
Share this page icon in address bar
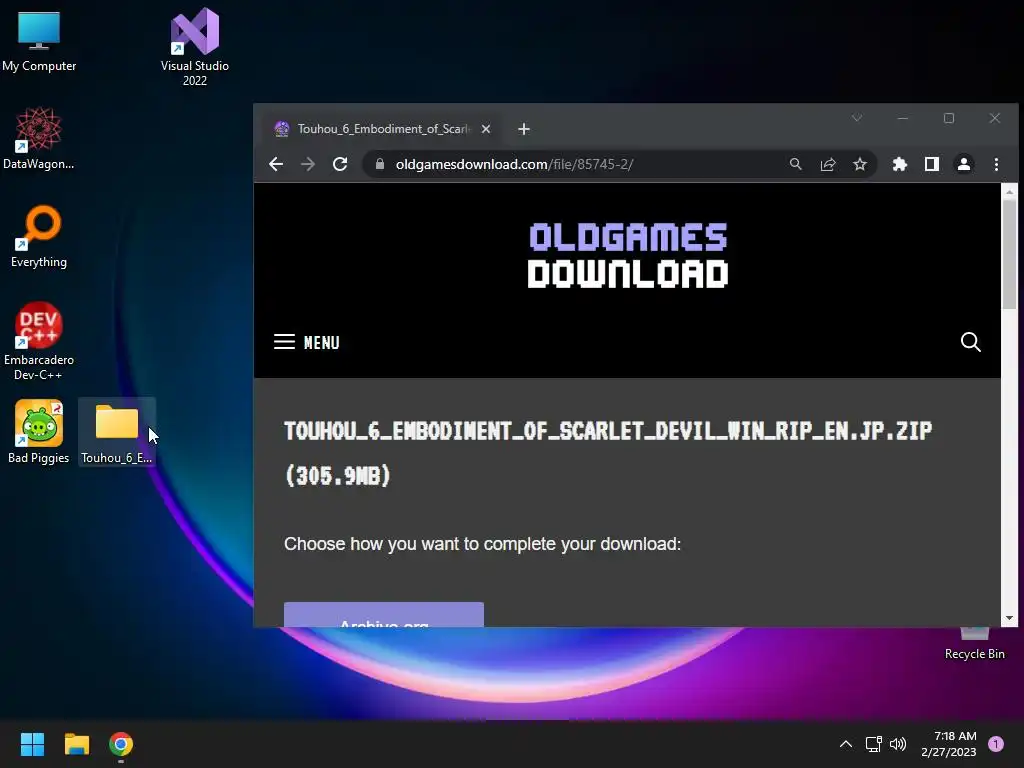(827, 164)
